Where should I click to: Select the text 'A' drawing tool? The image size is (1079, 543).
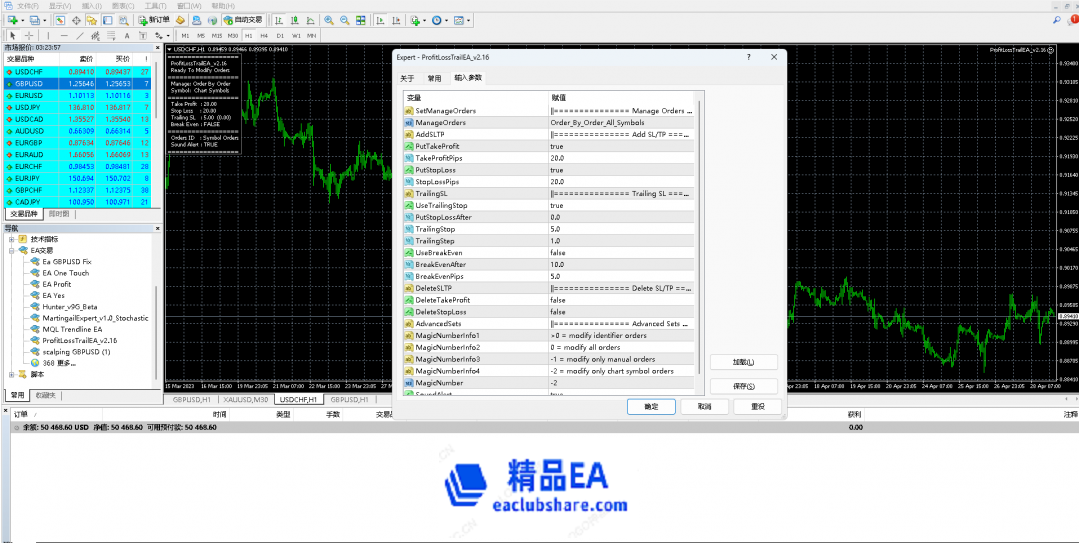[x=127, y=35]
